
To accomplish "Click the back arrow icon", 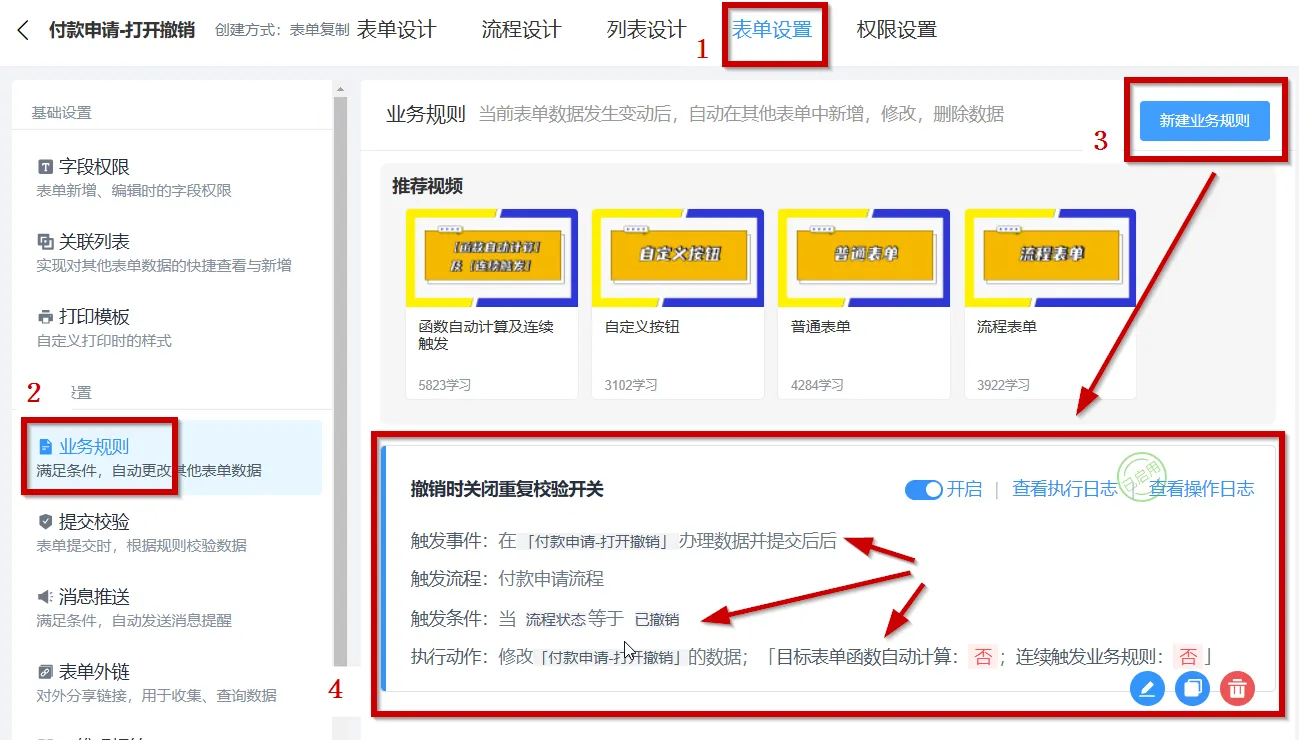I will pos(23,30).
